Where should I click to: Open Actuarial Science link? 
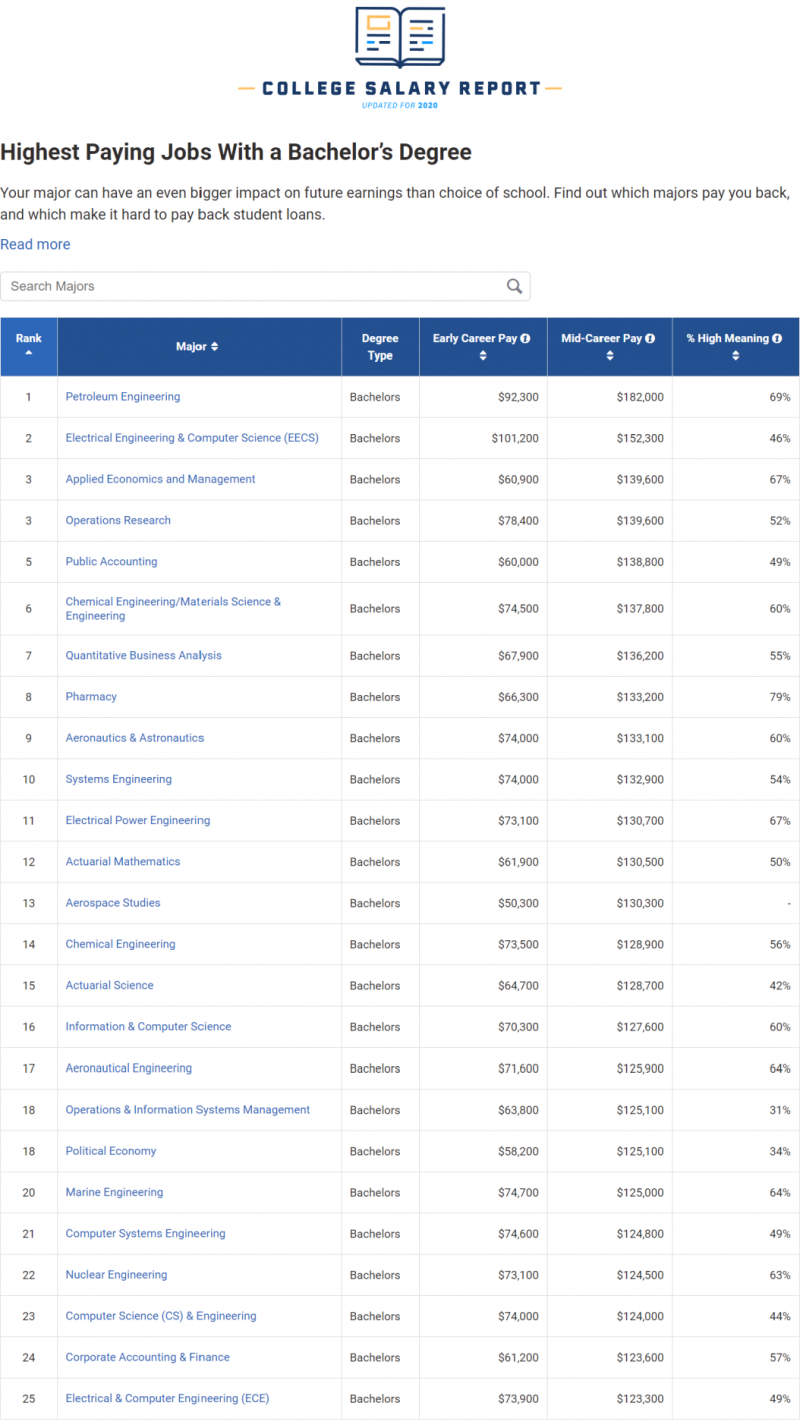coord(109,985)
